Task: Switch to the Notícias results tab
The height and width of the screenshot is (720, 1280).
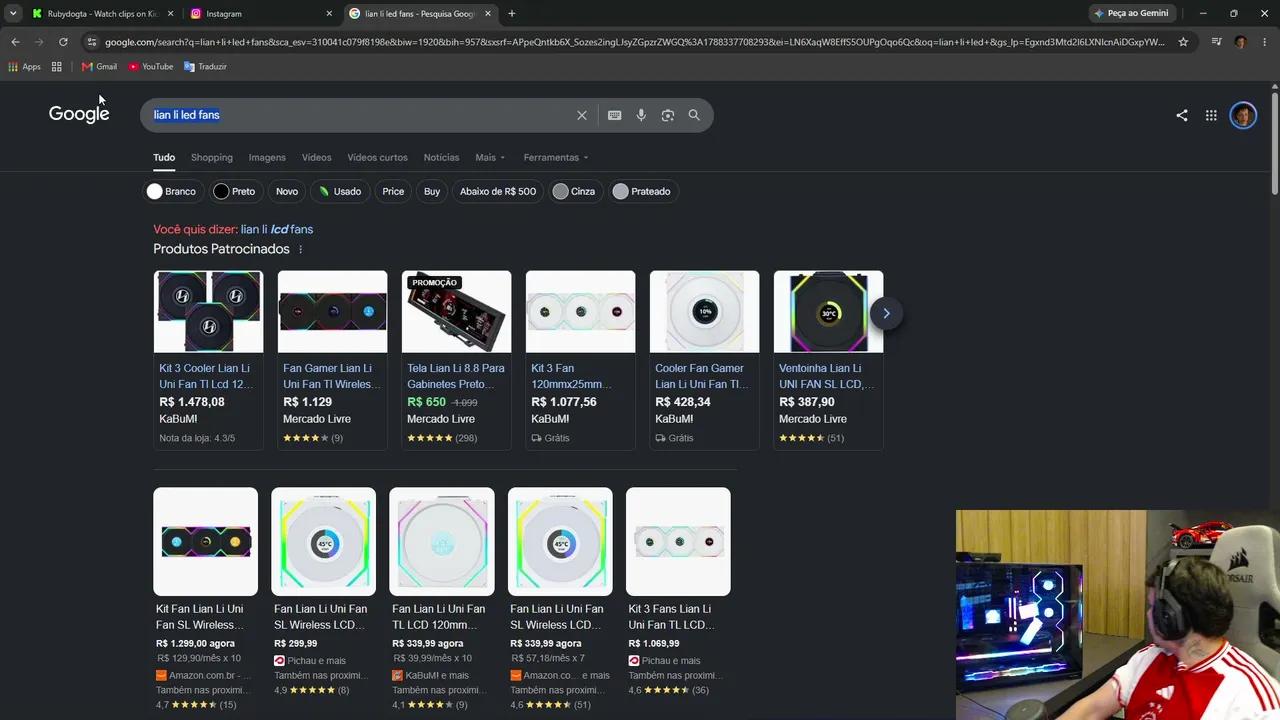Action: tap(441, 158)
